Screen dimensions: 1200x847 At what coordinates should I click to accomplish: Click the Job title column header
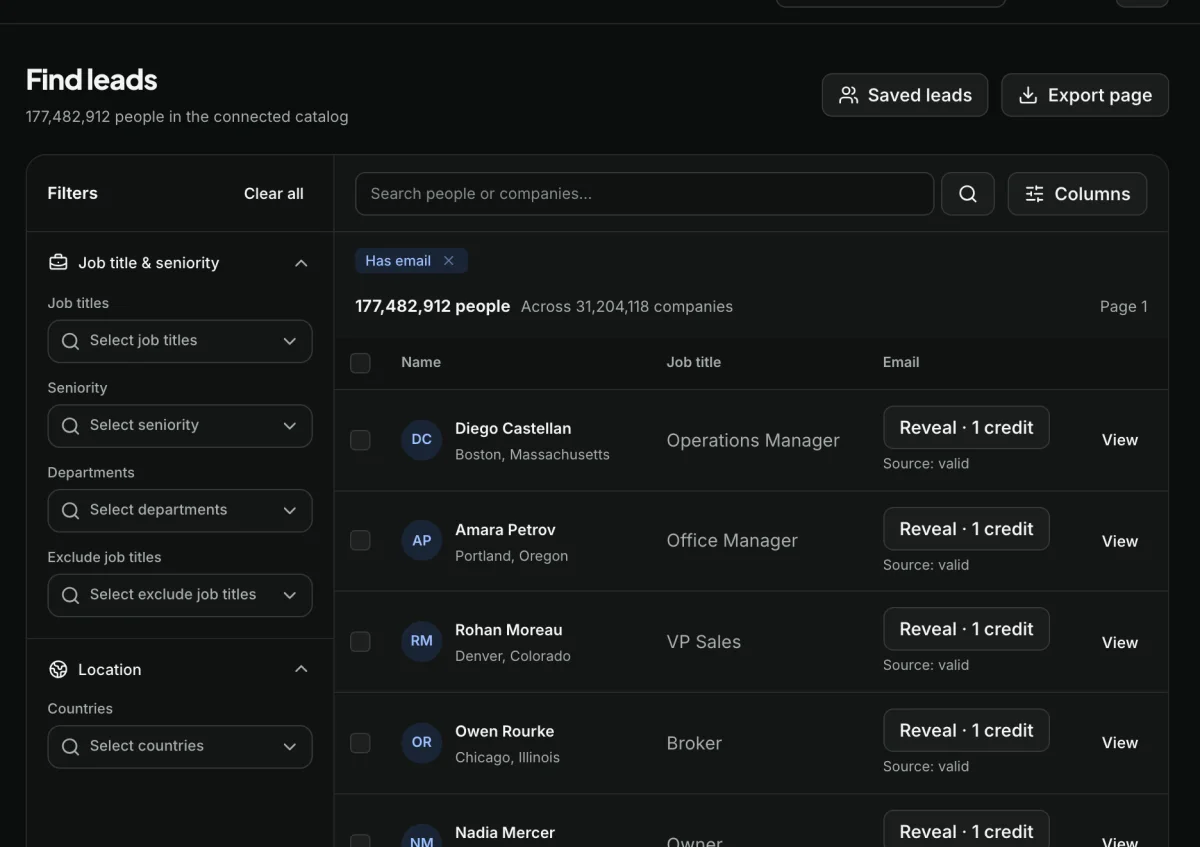point(694,363)
